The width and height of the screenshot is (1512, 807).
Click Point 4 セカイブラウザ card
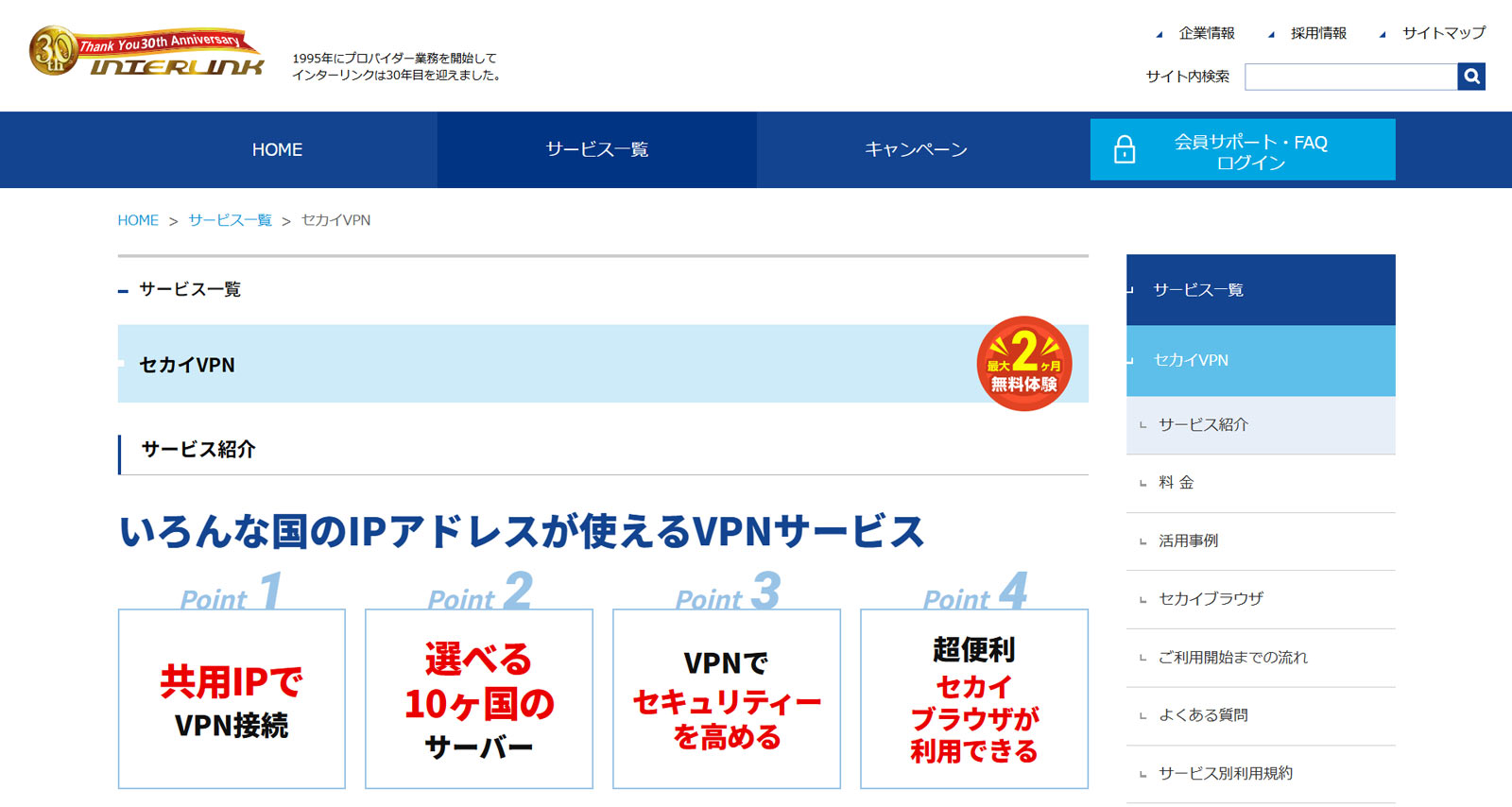(x=974, y=698)
